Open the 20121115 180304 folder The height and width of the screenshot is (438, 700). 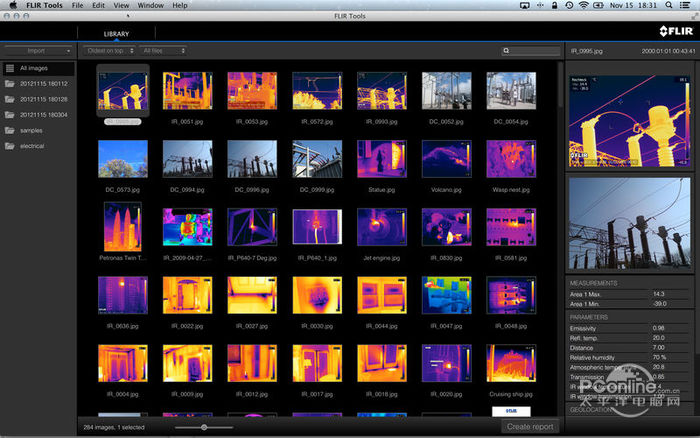(x=43, y=115)
